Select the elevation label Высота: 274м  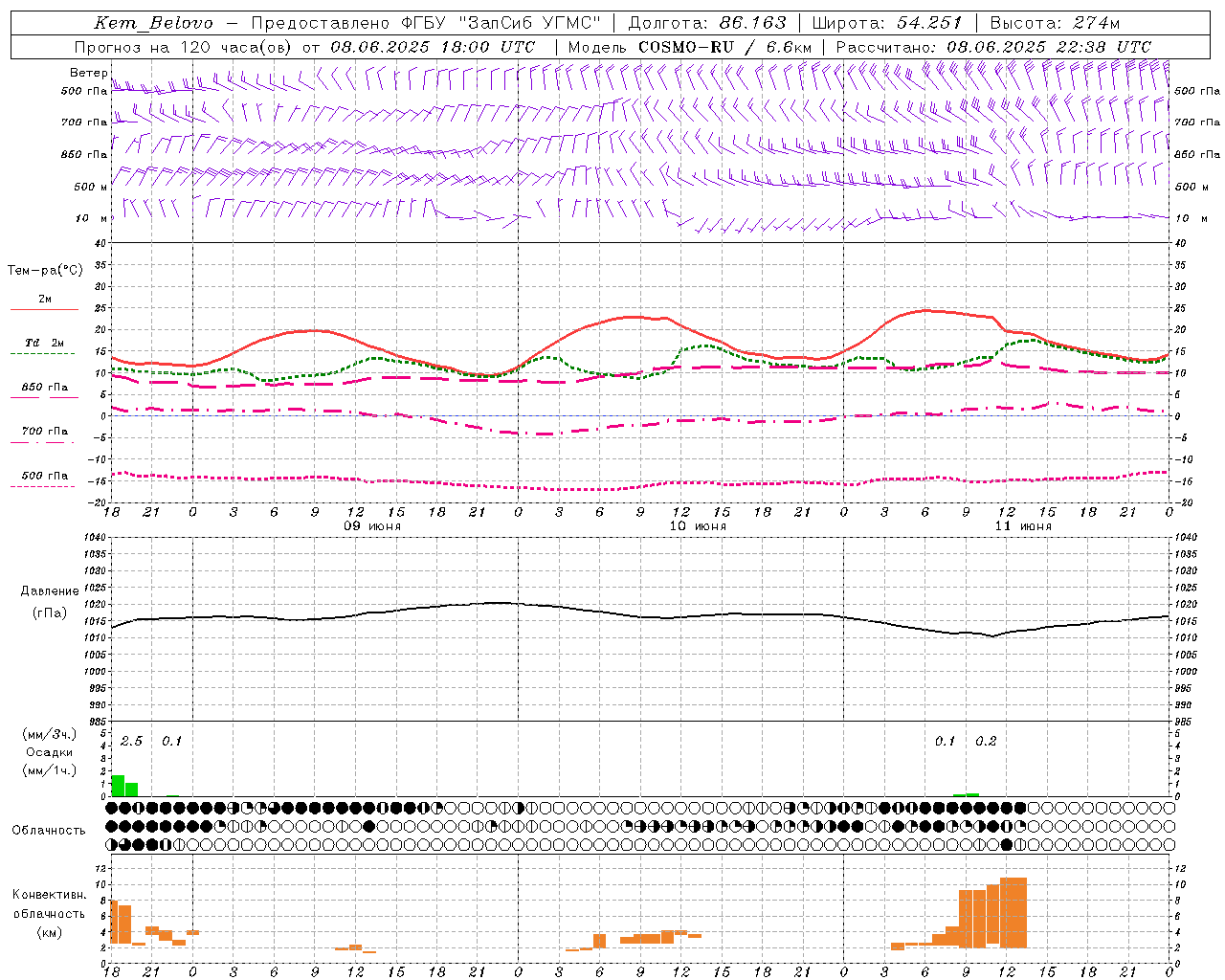point(1055,23)
